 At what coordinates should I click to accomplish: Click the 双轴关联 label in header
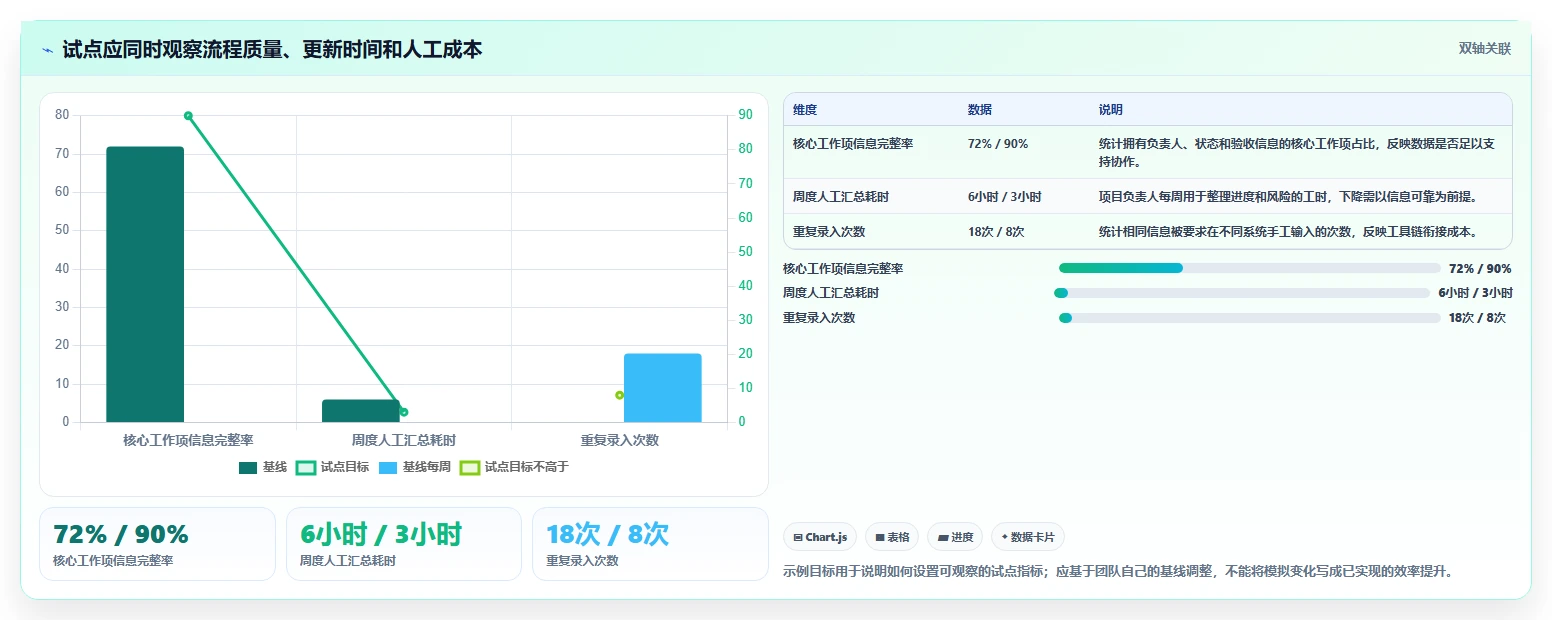pyautogui.click(x=1484, y=49)
